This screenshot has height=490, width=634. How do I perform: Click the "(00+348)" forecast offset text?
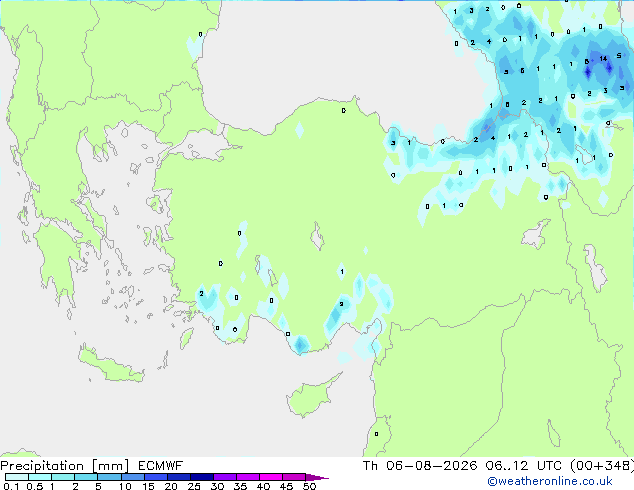click(602, 466)
